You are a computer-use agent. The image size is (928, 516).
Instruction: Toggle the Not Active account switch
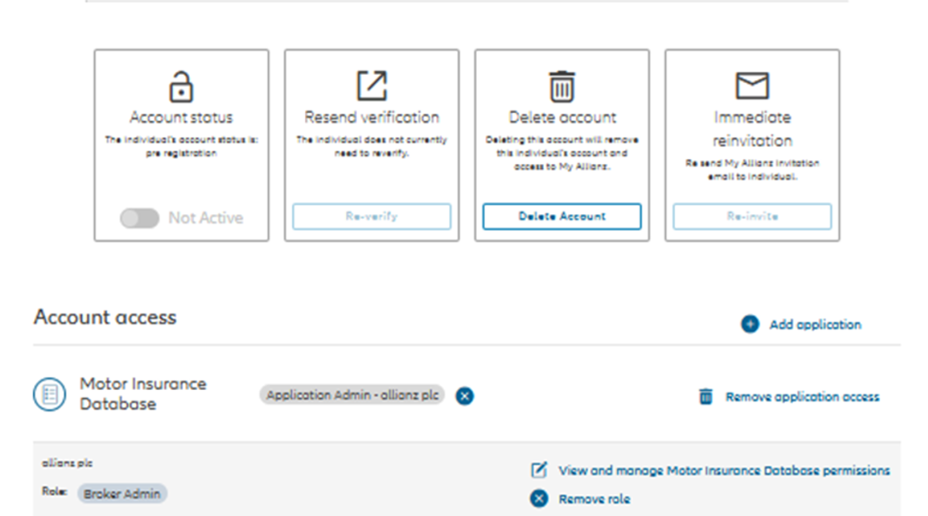point(140,218)
